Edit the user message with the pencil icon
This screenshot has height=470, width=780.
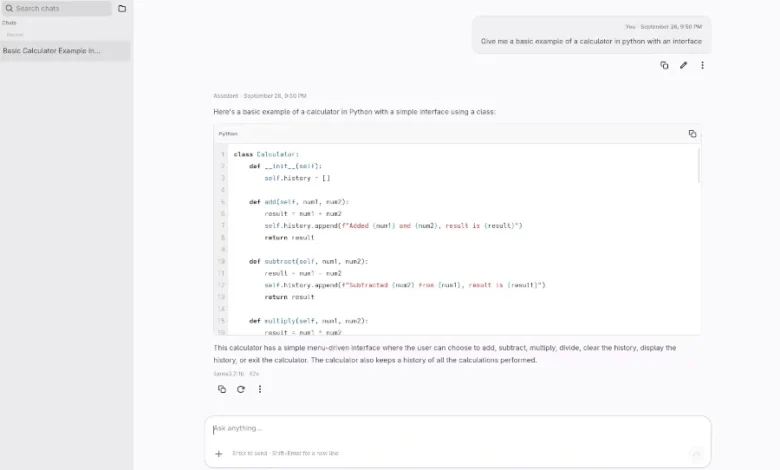click(x=683, y=65)
